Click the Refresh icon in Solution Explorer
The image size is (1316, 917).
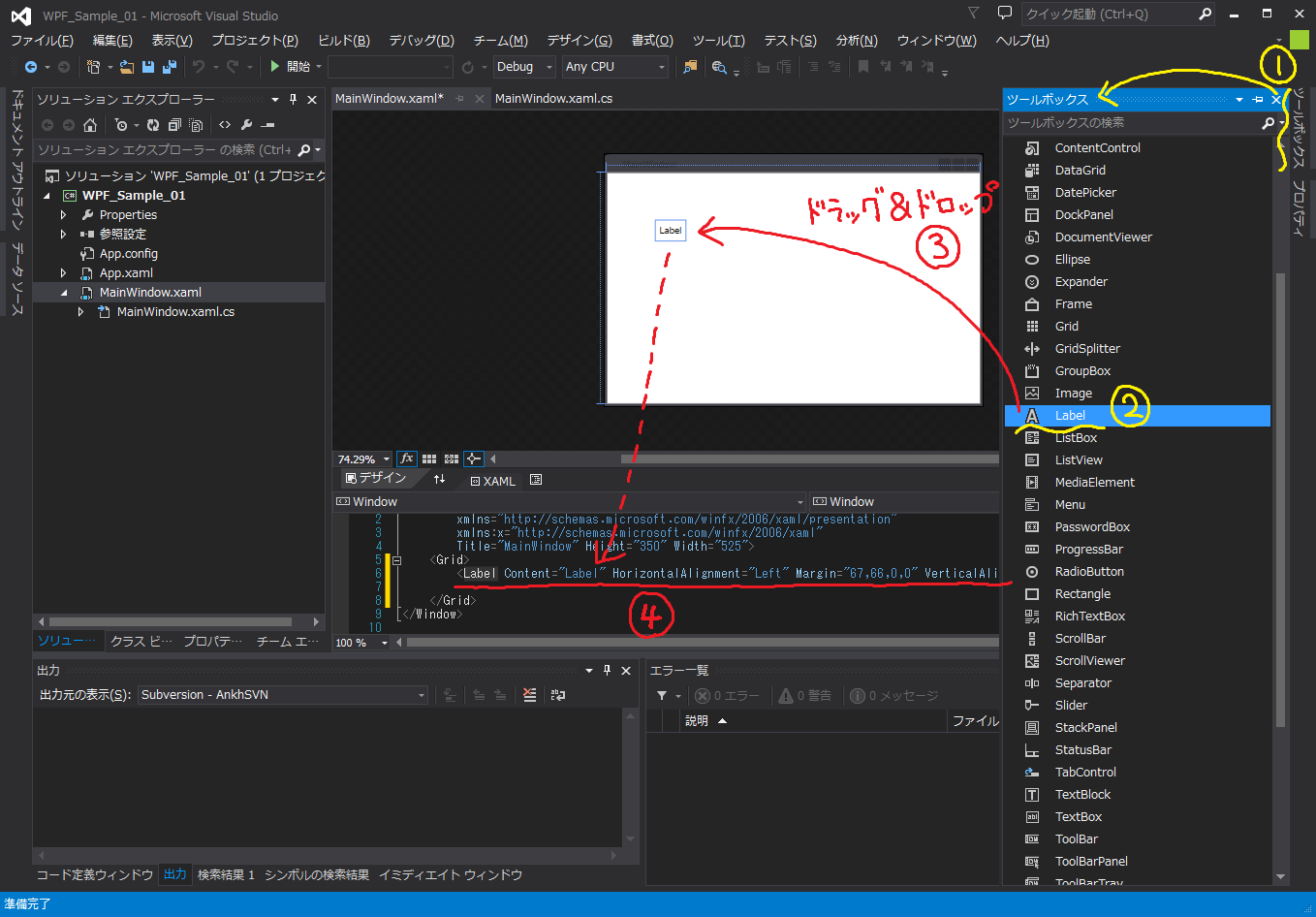[153, 125]
